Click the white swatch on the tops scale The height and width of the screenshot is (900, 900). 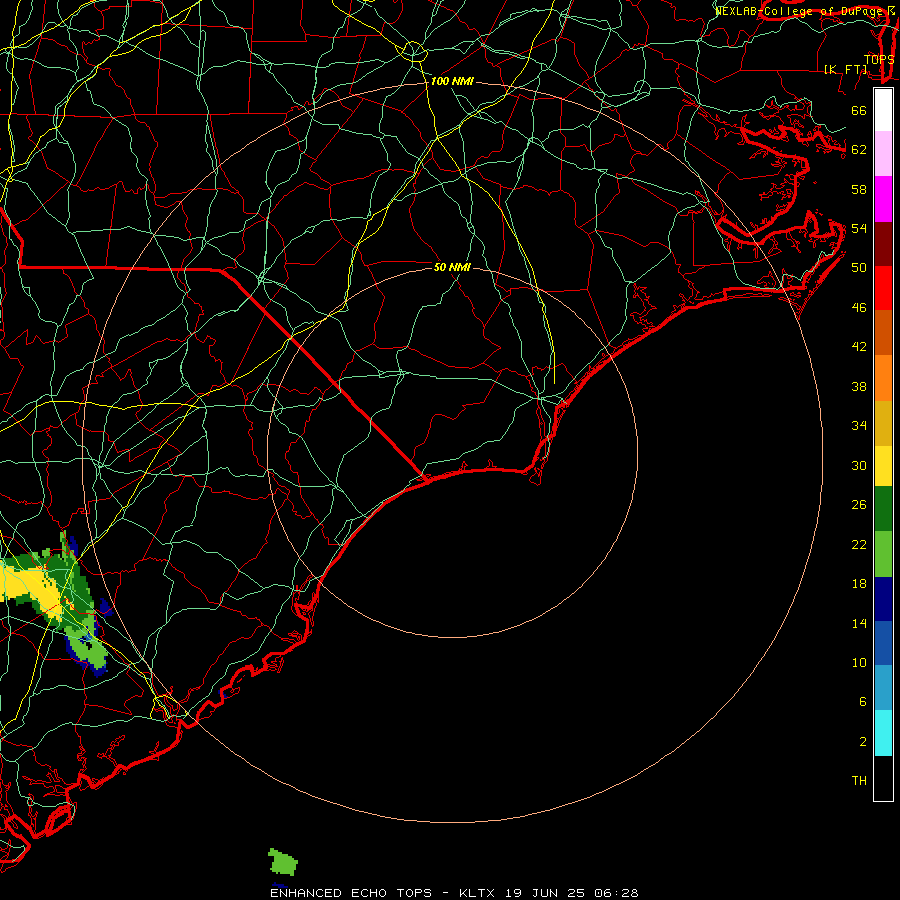(883, 110)
